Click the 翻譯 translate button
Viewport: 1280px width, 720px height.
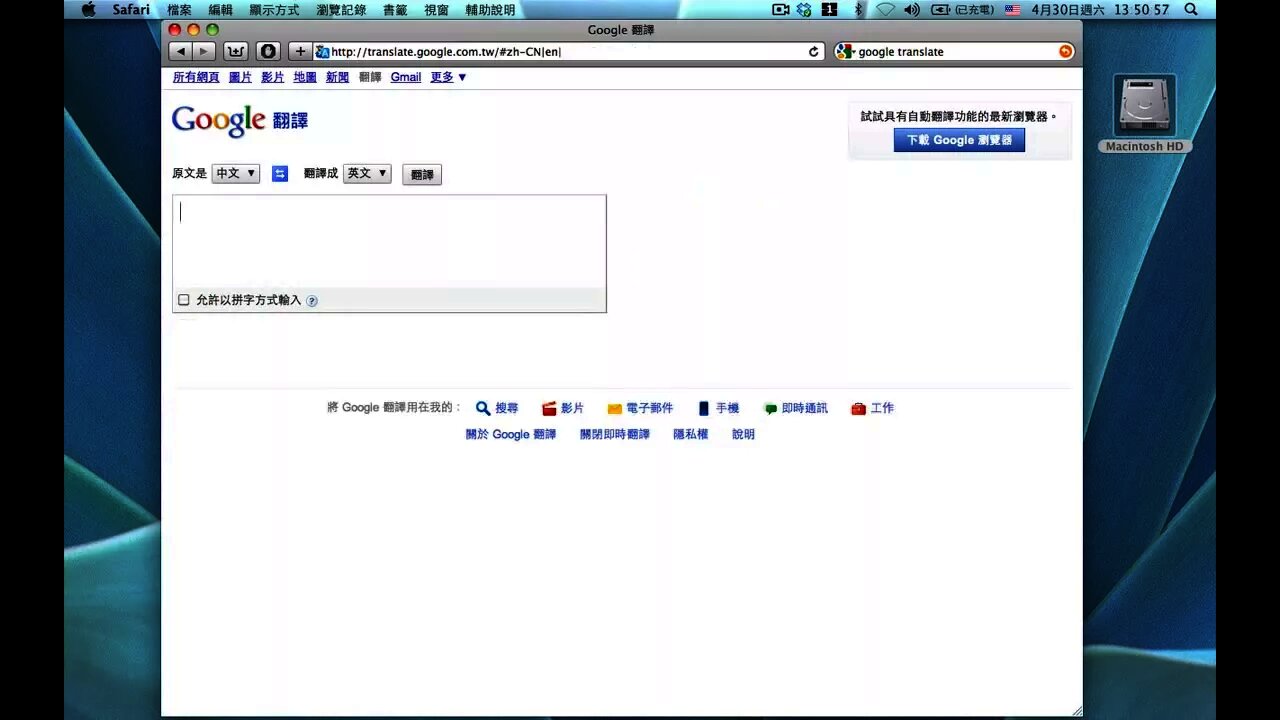point(422,175)
